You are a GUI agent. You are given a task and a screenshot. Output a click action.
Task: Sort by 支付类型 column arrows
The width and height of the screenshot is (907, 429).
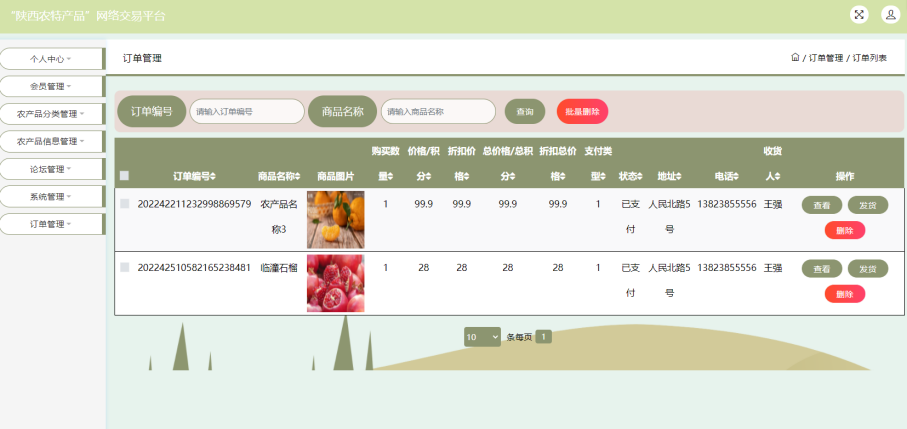coord(603,177)
